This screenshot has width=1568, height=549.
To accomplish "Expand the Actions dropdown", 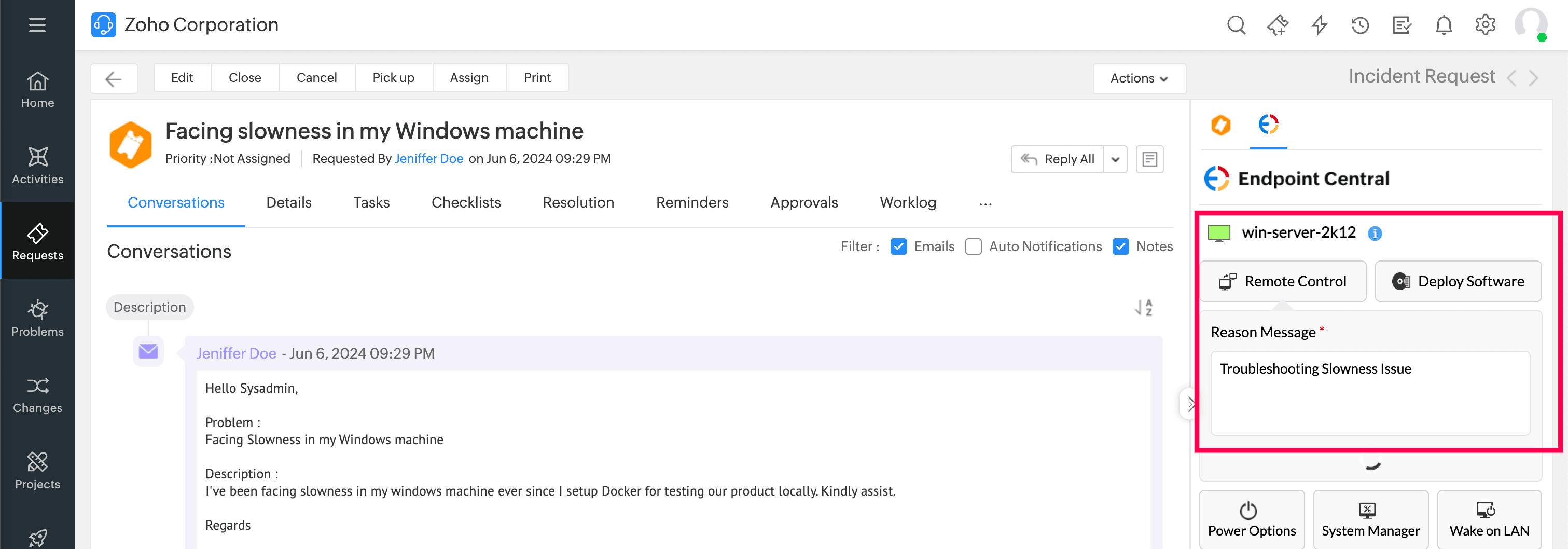I will click(1138, 78).
